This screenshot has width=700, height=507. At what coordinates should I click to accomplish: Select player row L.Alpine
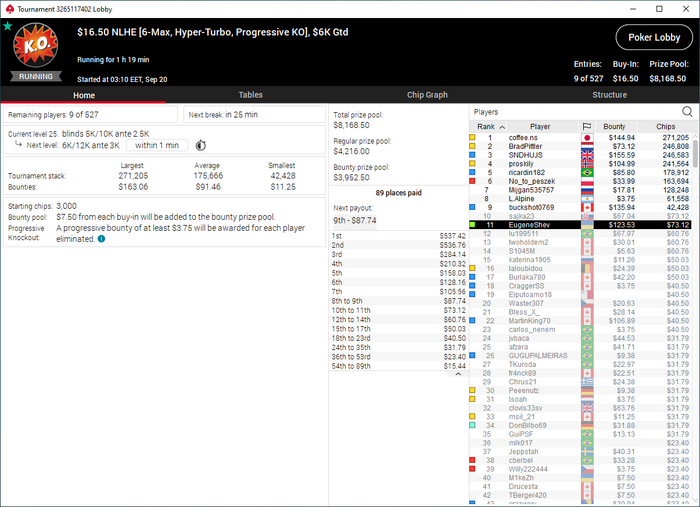pos(580,199)
